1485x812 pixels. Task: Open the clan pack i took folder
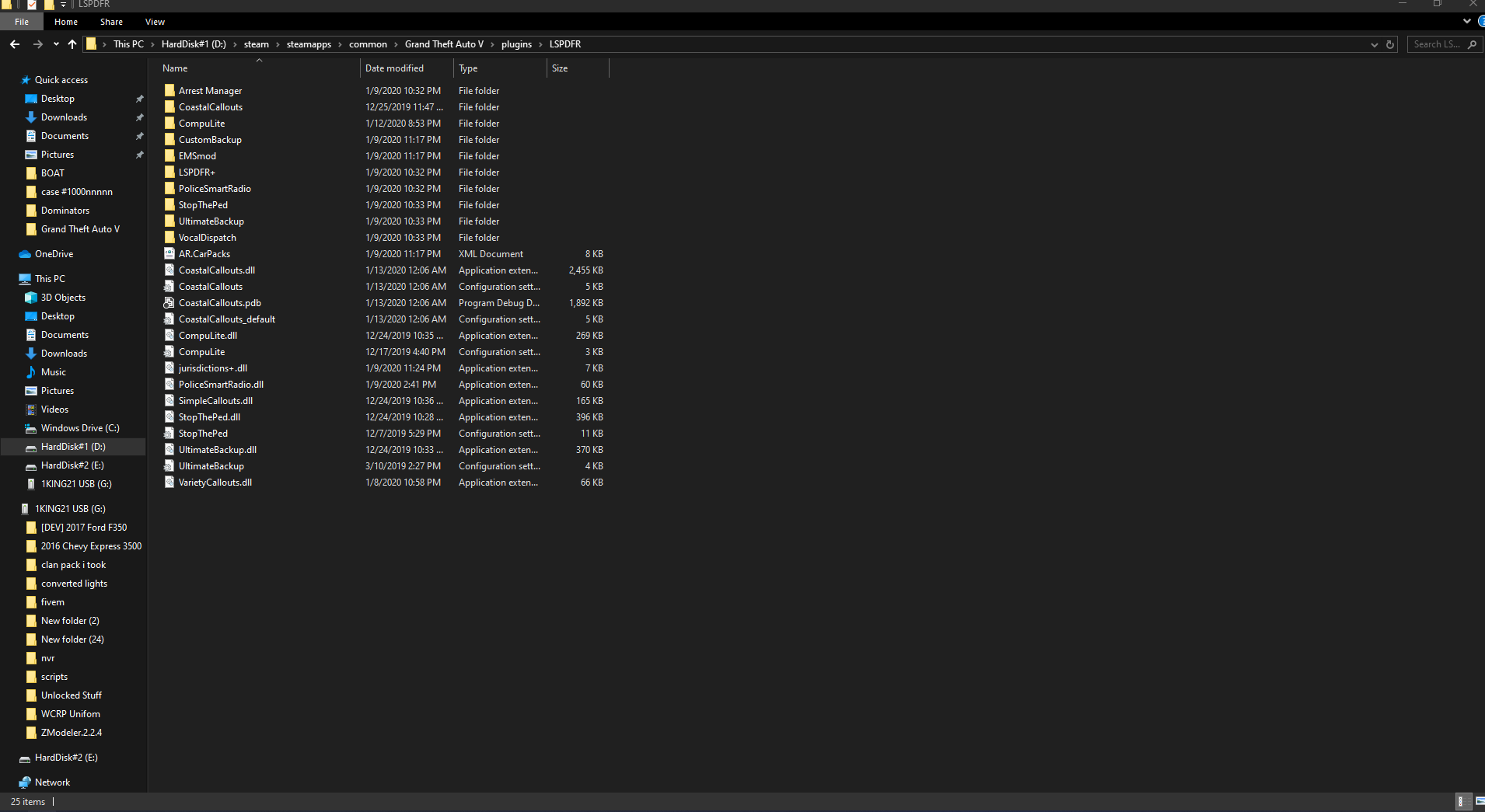click(73, 565)
